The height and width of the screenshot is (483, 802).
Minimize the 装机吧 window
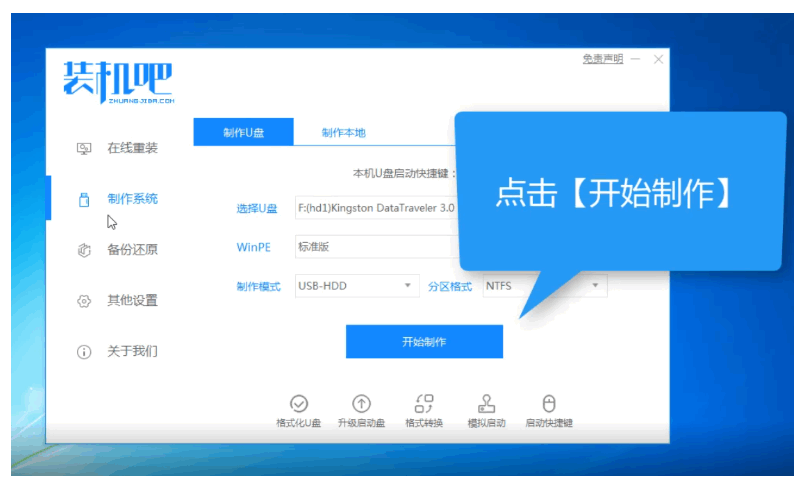(636, 59)
